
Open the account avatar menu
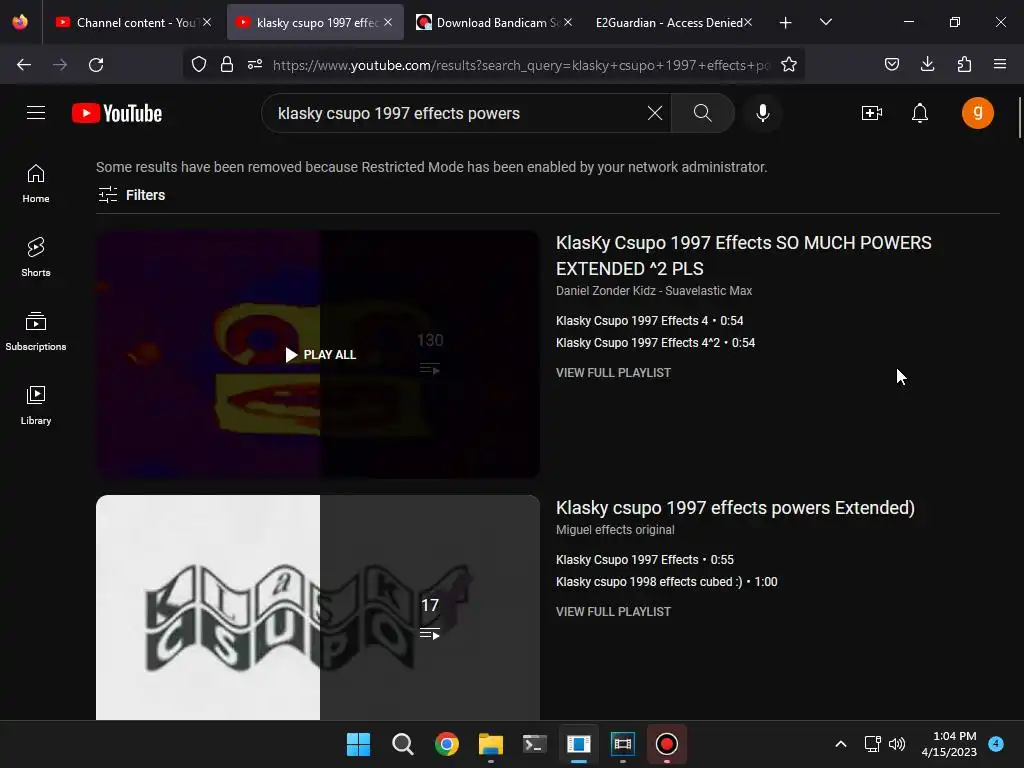pos(977,113)
